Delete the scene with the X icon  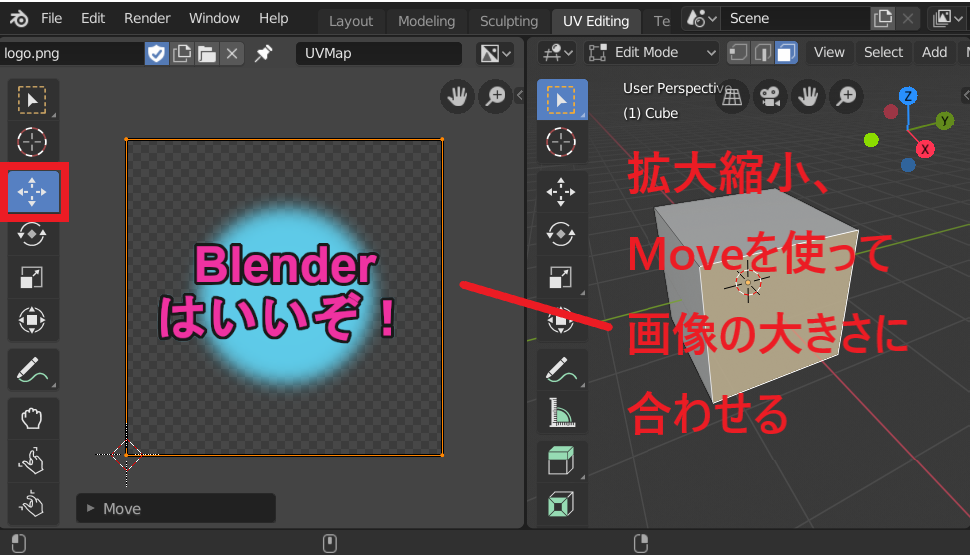(x=908, y=19)
